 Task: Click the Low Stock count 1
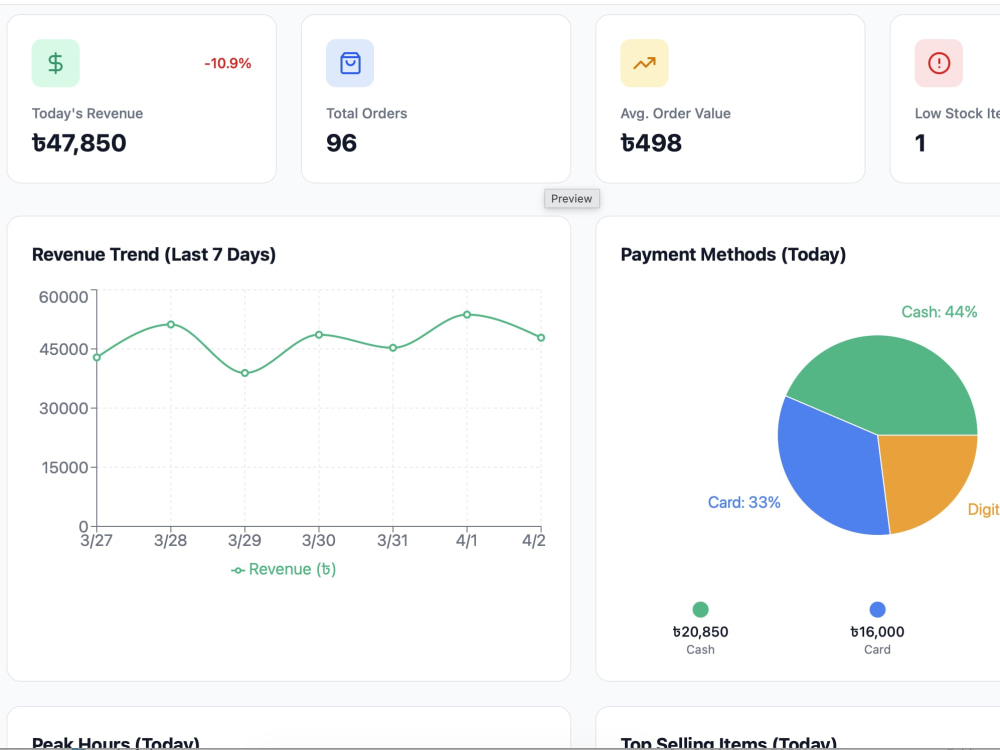point(920,143)
